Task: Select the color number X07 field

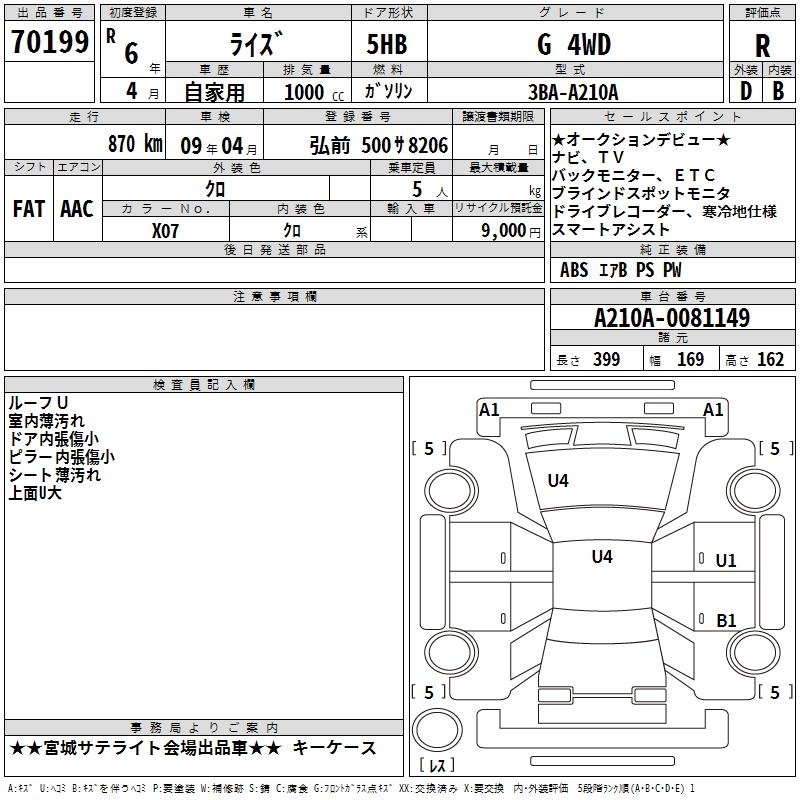Action: [x=165, y=230]
